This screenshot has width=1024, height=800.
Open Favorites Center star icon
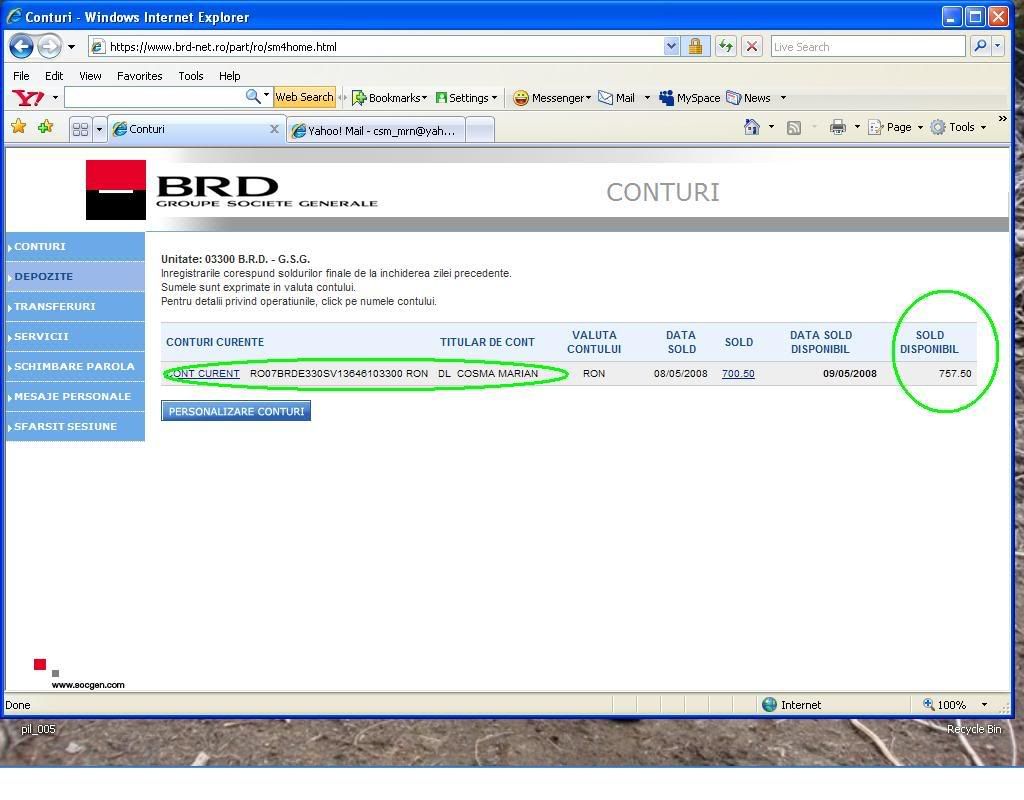(19, 127)
